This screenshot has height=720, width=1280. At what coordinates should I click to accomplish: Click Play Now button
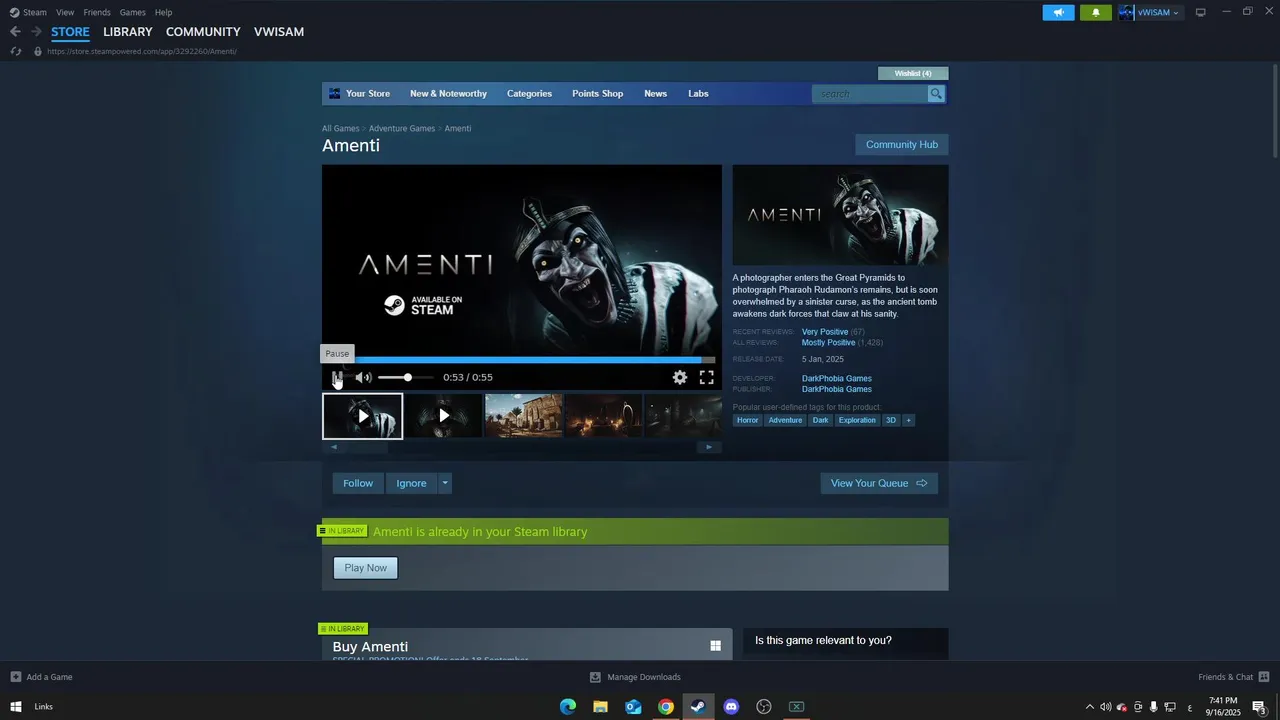click(x=365, y=568)
